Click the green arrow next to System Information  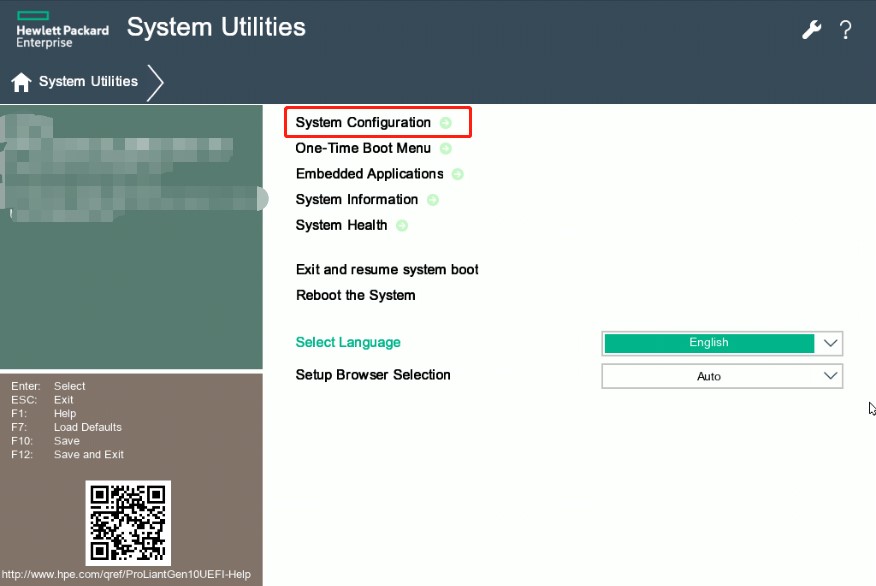click(433, 200)
